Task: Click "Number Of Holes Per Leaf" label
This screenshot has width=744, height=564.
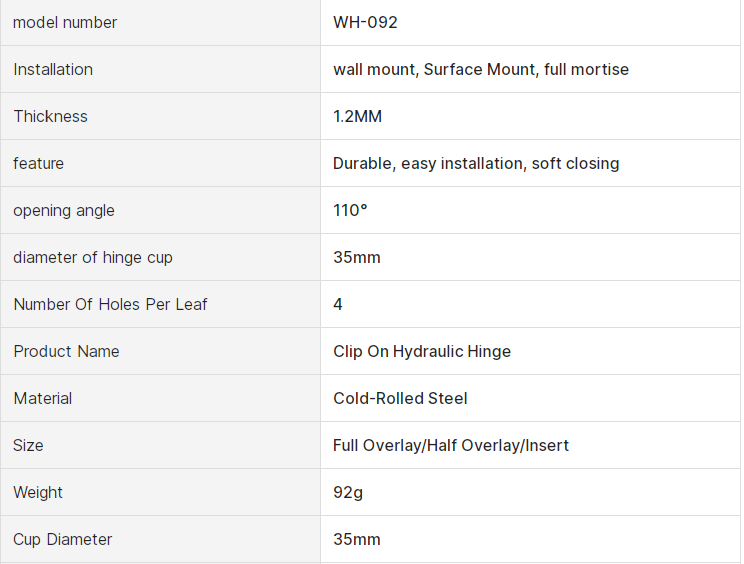Action: coord(110,304)
